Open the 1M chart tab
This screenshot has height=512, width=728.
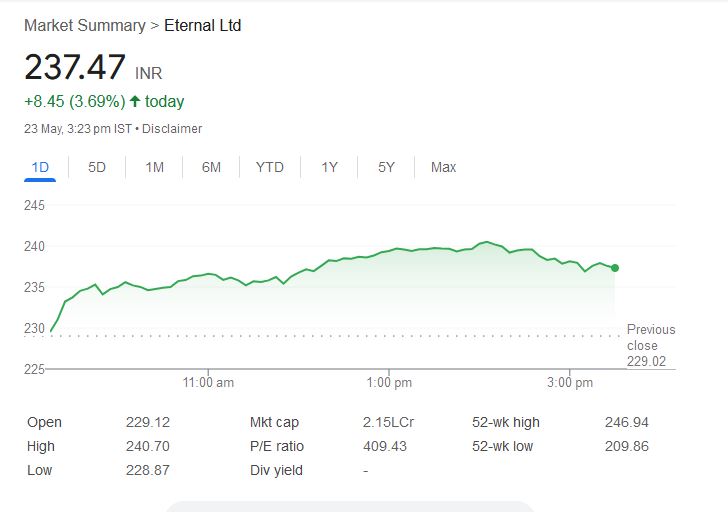pyautogui.click(x=154, y=167)
